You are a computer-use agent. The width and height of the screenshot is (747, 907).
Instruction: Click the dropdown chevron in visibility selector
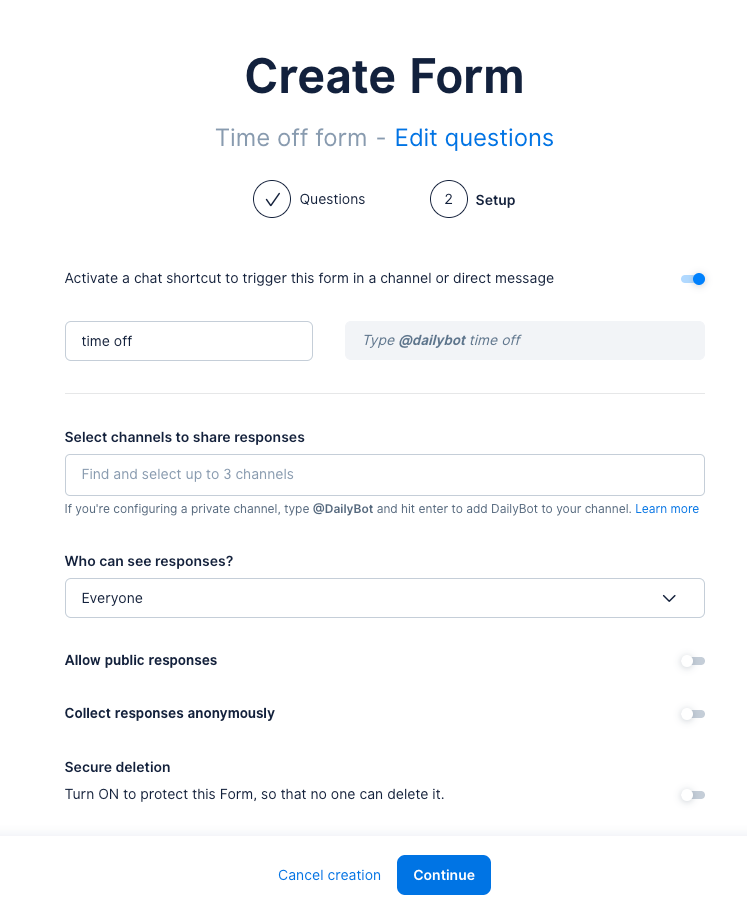669,598
